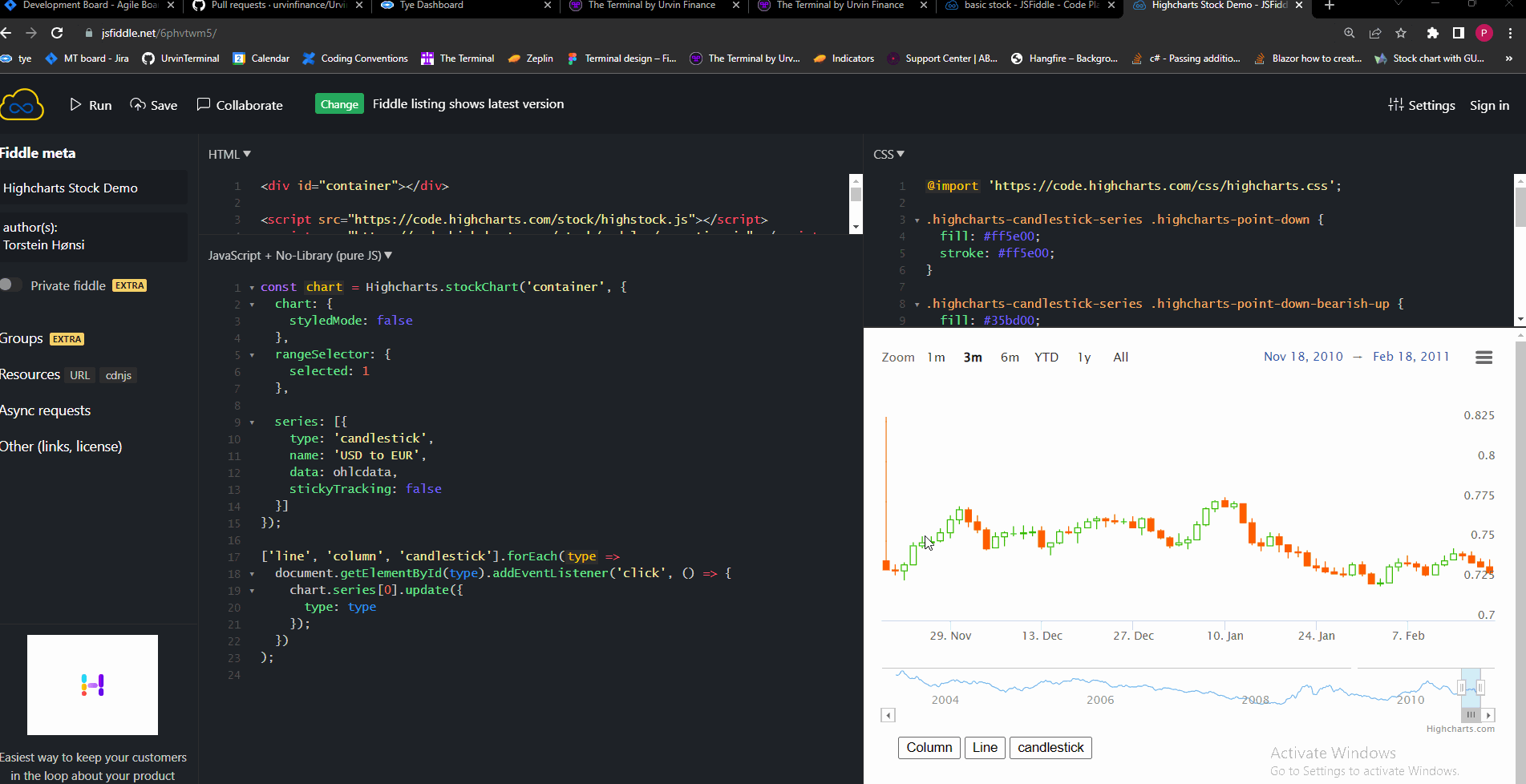The image size is (1526, 784).
Task: Run the fiddle using the play icon
Action: (x=75, y=104)
